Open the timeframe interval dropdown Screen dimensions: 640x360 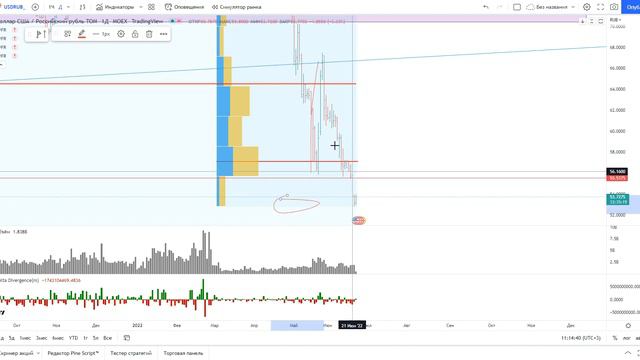(68, 7)
